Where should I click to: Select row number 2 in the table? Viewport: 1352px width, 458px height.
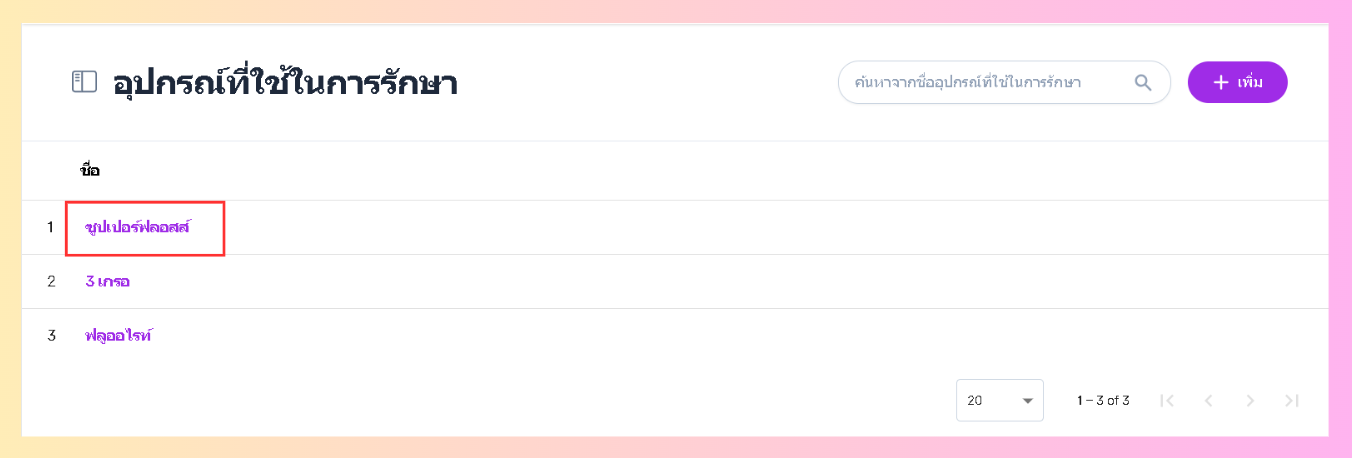pos(51,282)
